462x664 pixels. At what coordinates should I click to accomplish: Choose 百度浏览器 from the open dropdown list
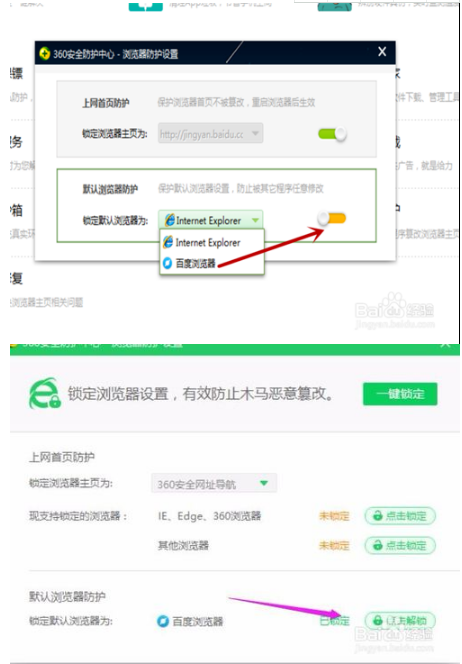point(211,263)
